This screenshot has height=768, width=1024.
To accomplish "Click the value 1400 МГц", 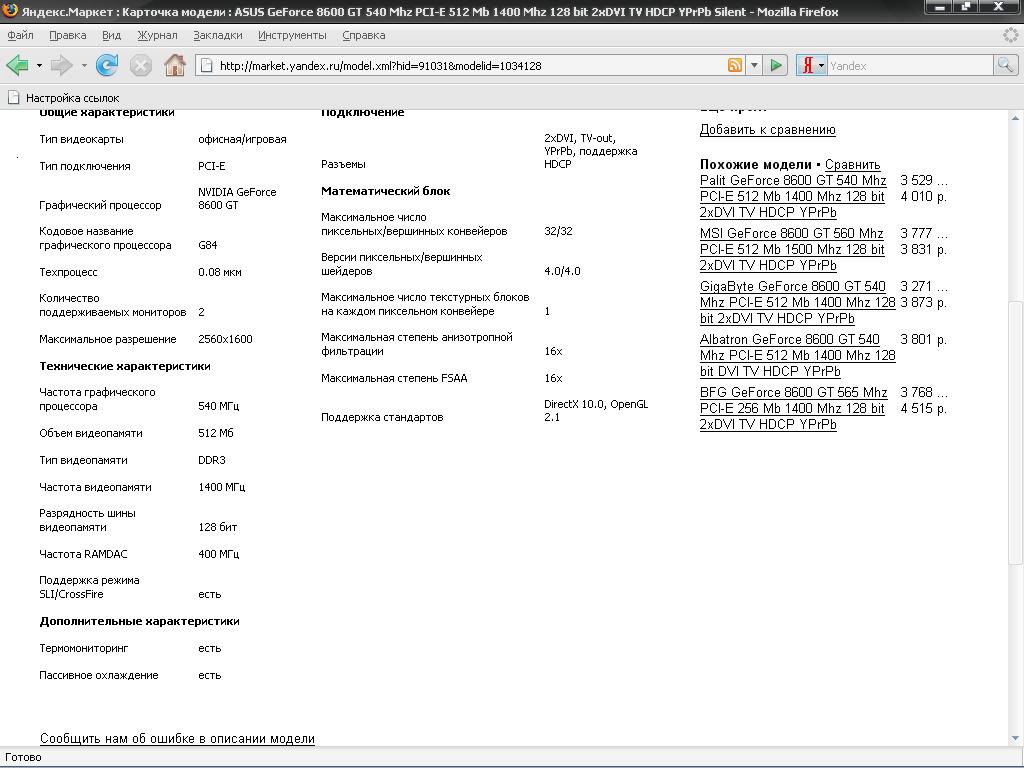I will coord(221,487).
